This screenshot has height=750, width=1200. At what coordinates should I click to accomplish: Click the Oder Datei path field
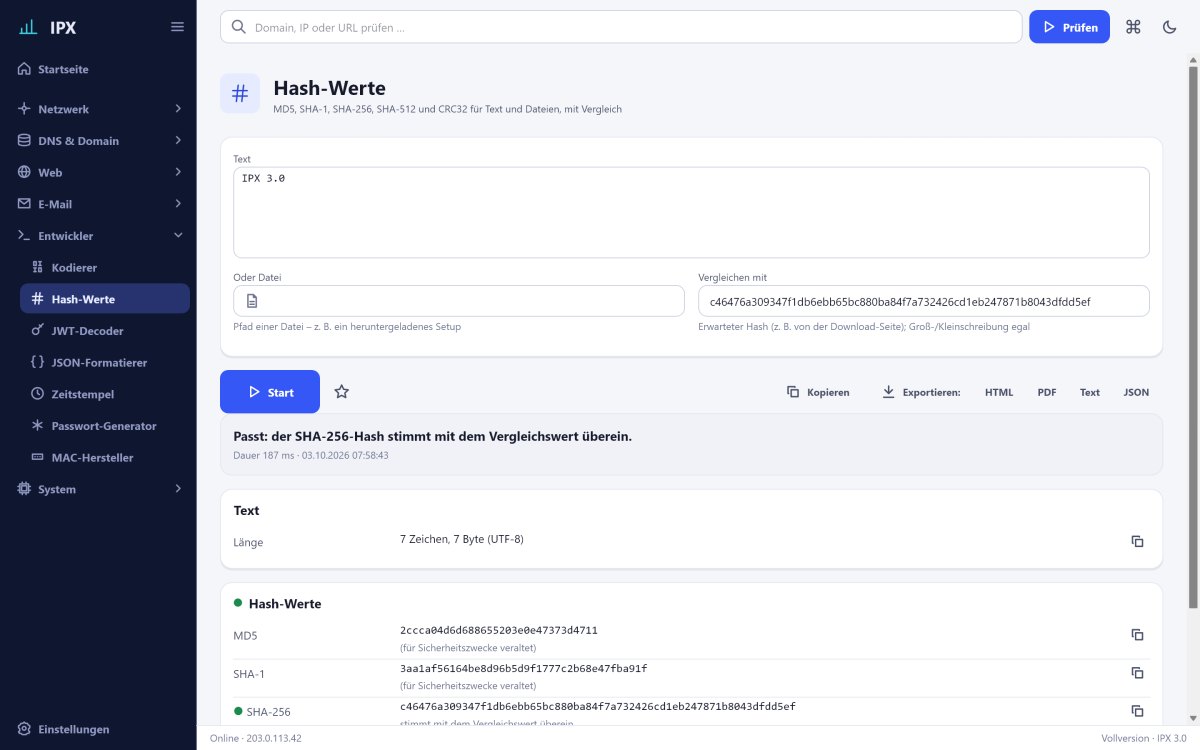click(x=459, y=301)
